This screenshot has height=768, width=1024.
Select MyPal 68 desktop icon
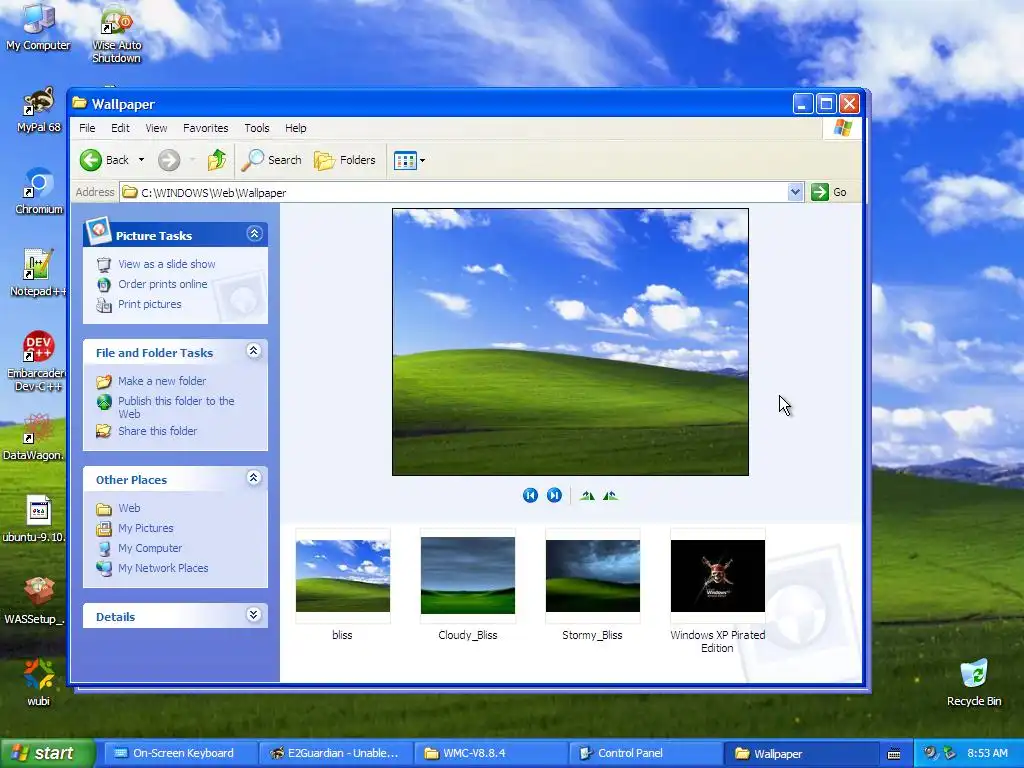tap(39, 110)
